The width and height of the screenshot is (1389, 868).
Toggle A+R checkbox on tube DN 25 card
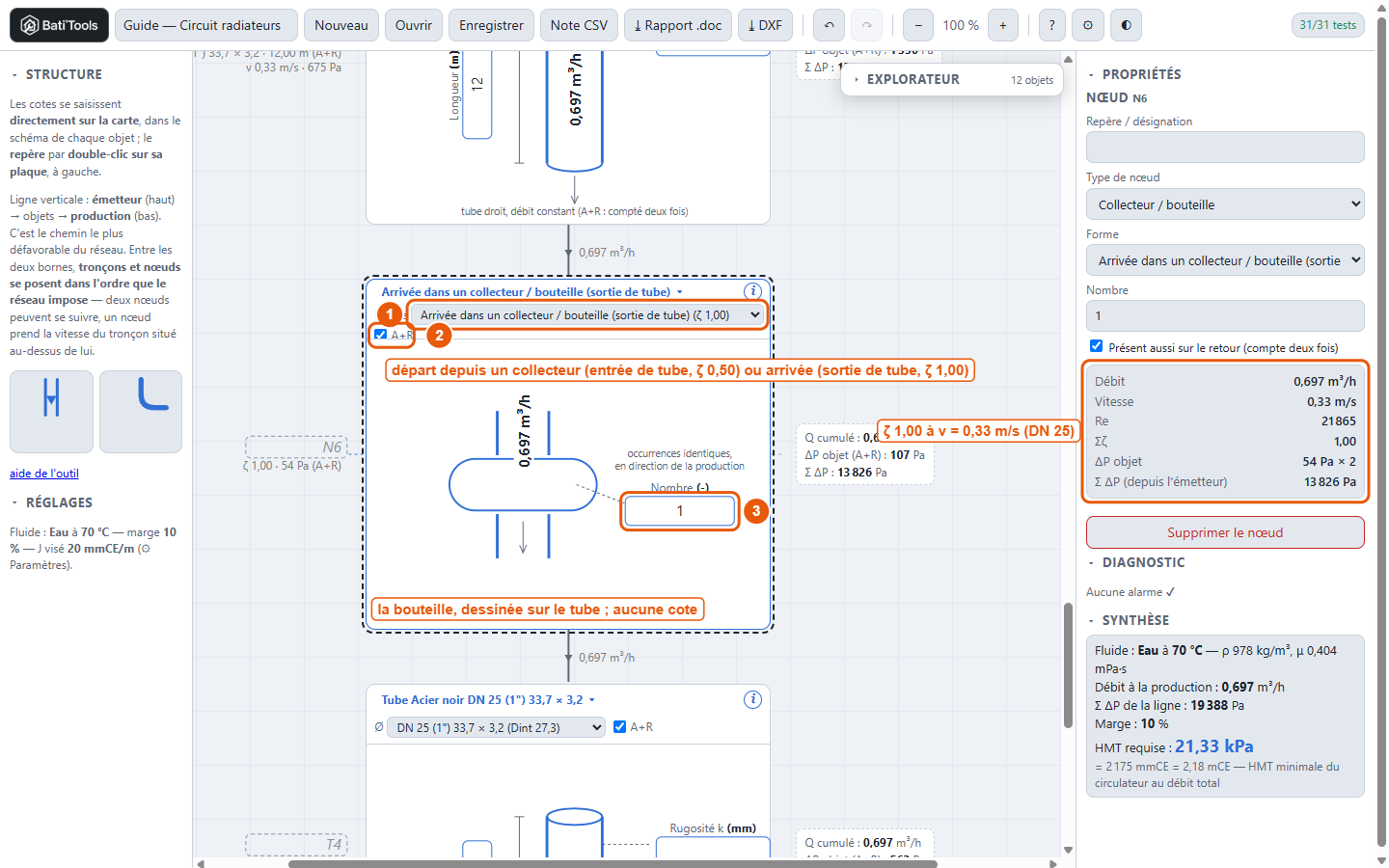click(x=620, y=727)
